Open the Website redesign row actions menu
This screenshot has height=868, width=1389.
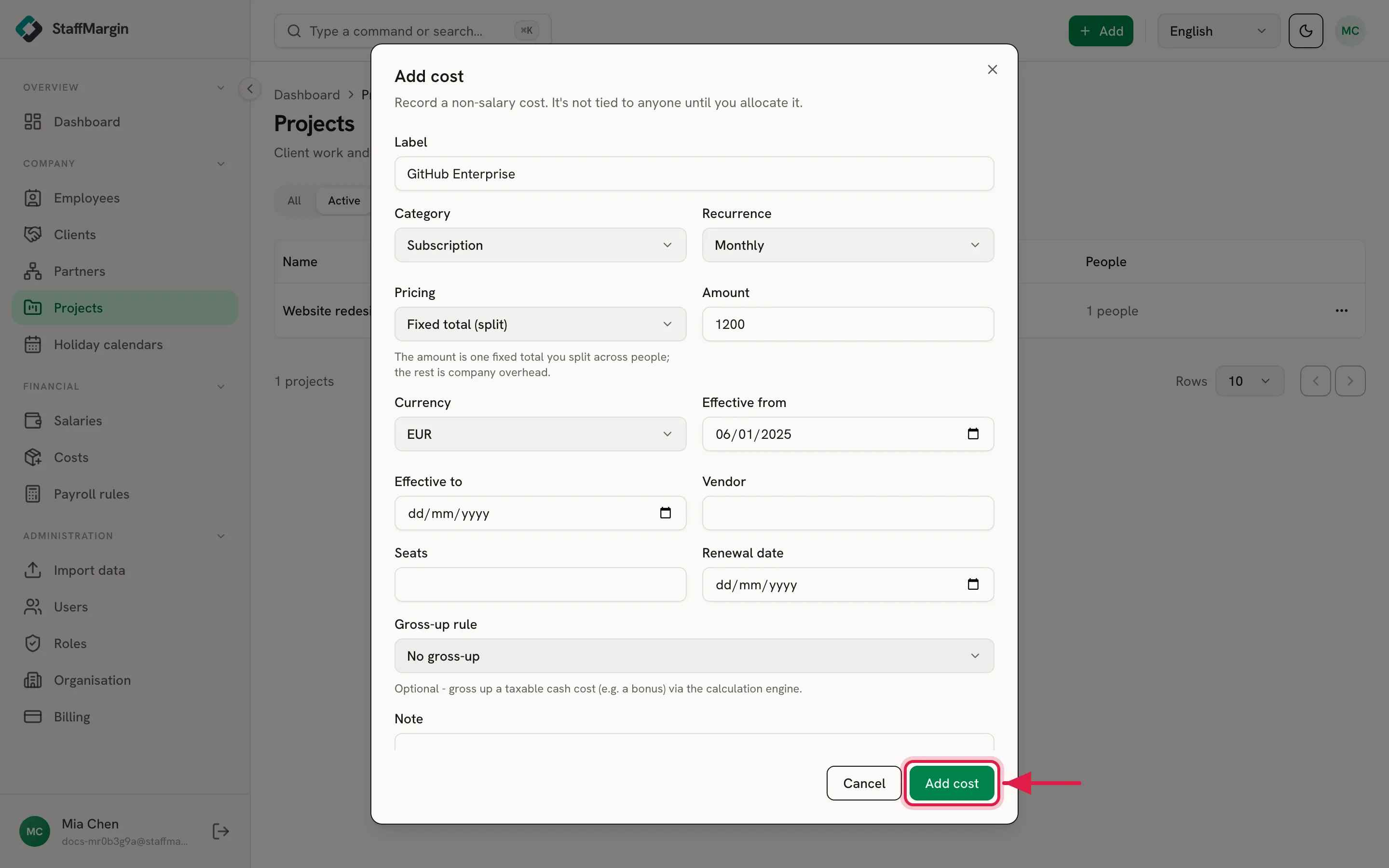(x=1341, y=311)
